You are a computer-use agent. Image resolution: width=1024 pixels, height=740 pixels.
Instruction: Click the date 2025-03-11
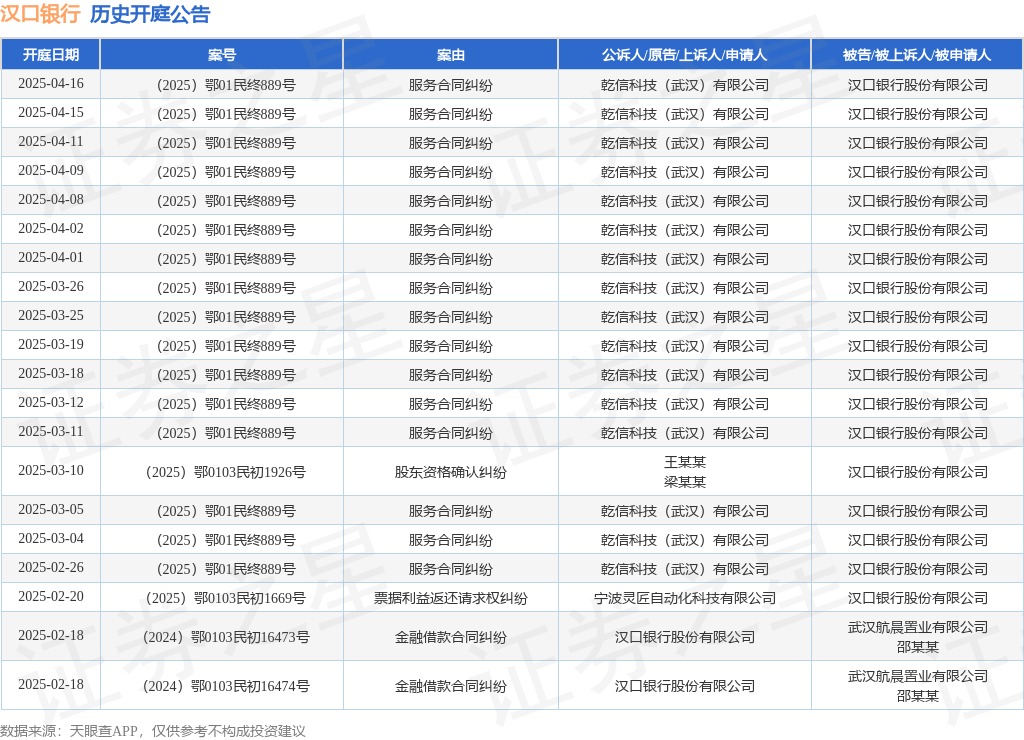pos(51,432)
